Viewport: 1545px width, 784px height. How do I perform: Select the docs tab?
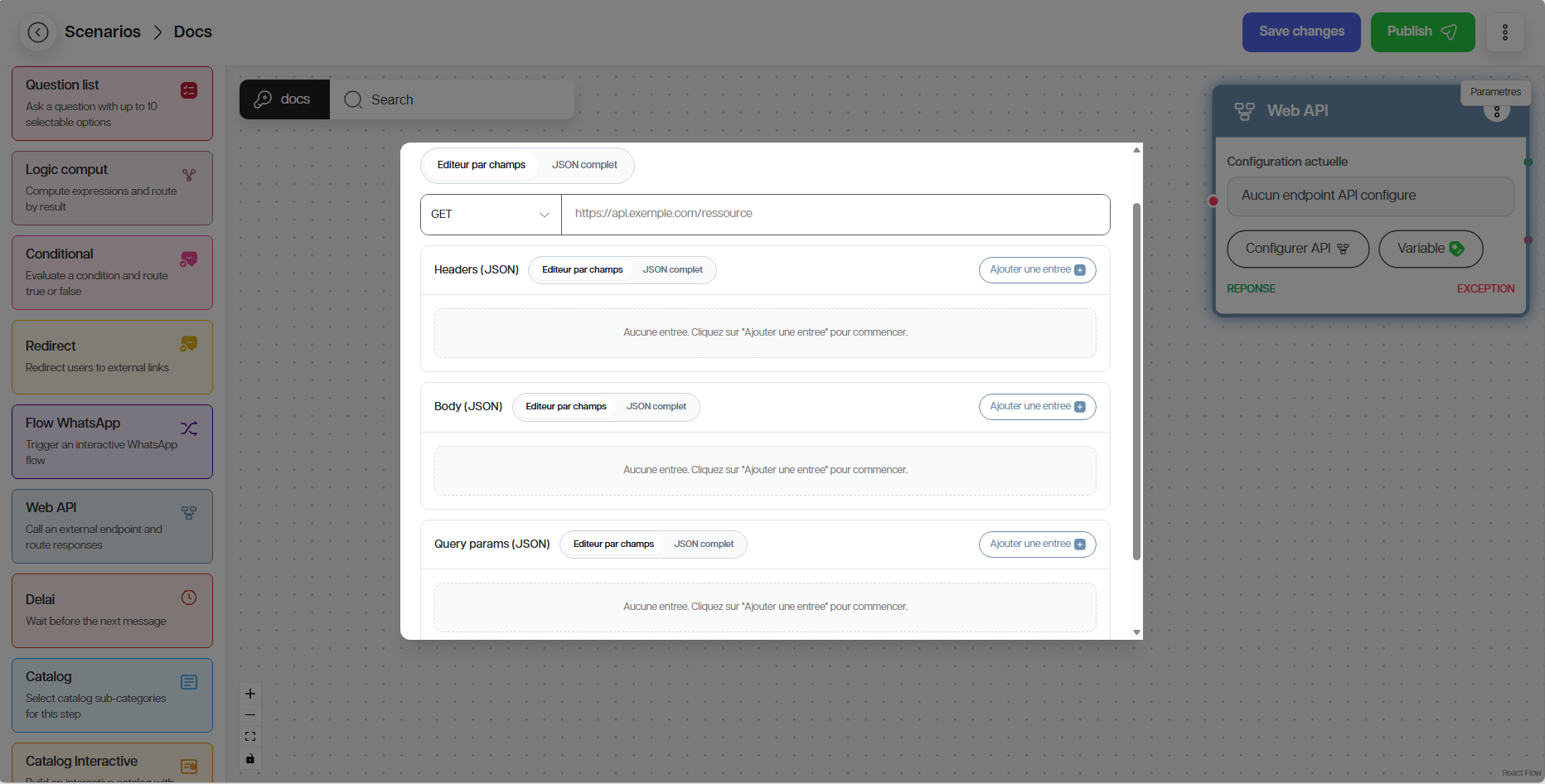pos(284,99)
